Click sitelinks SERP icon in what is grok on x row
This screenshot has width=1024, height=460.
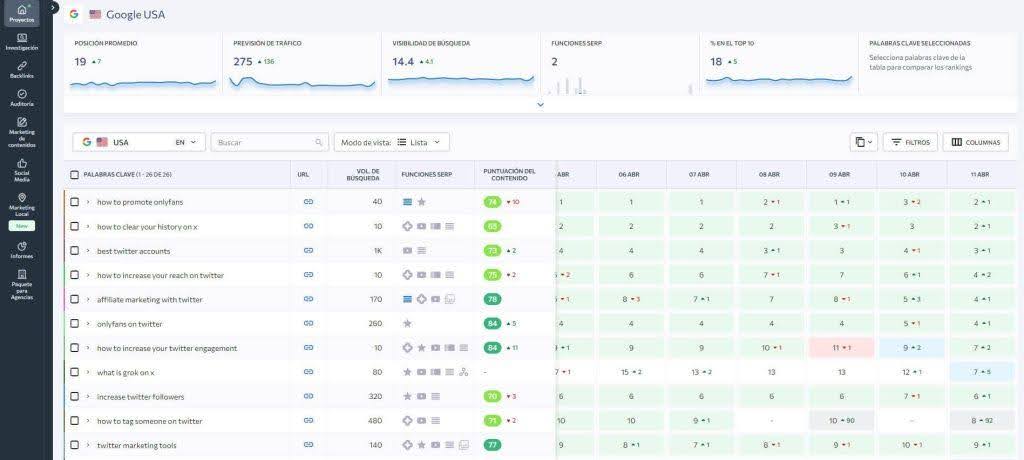464,372
